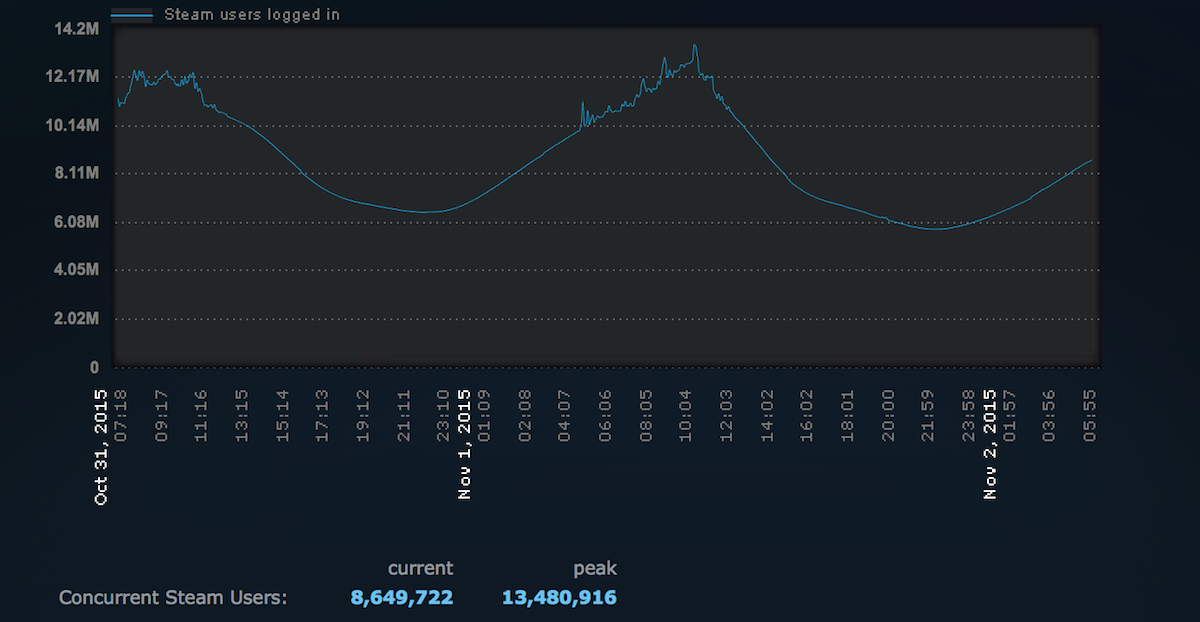Click the 20:00 time tick label
Image resolution: width=1200 pixels, height=622 pixels.
coord(888,416)
